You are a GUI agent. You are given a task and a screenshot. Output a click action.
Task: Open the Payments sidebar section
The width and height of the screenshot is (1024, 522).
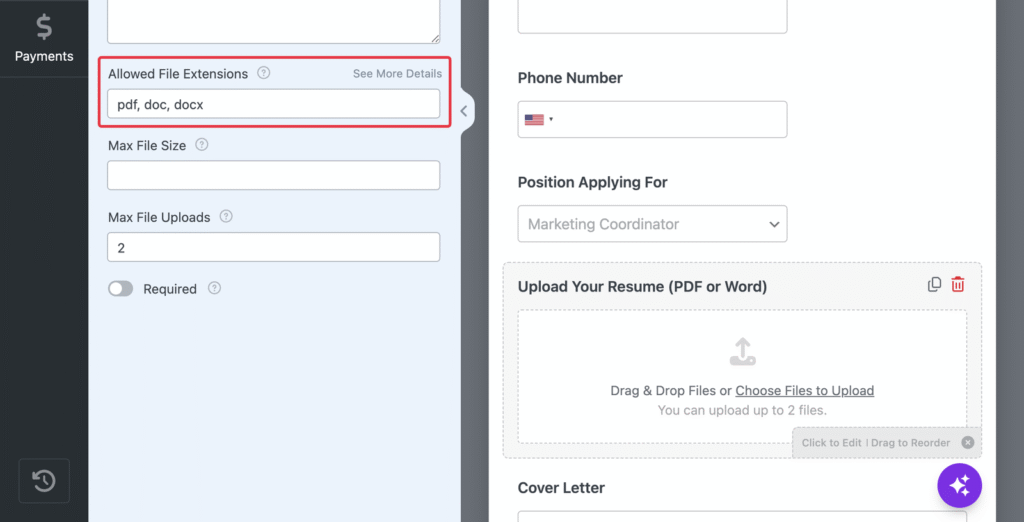coord(44,39)
